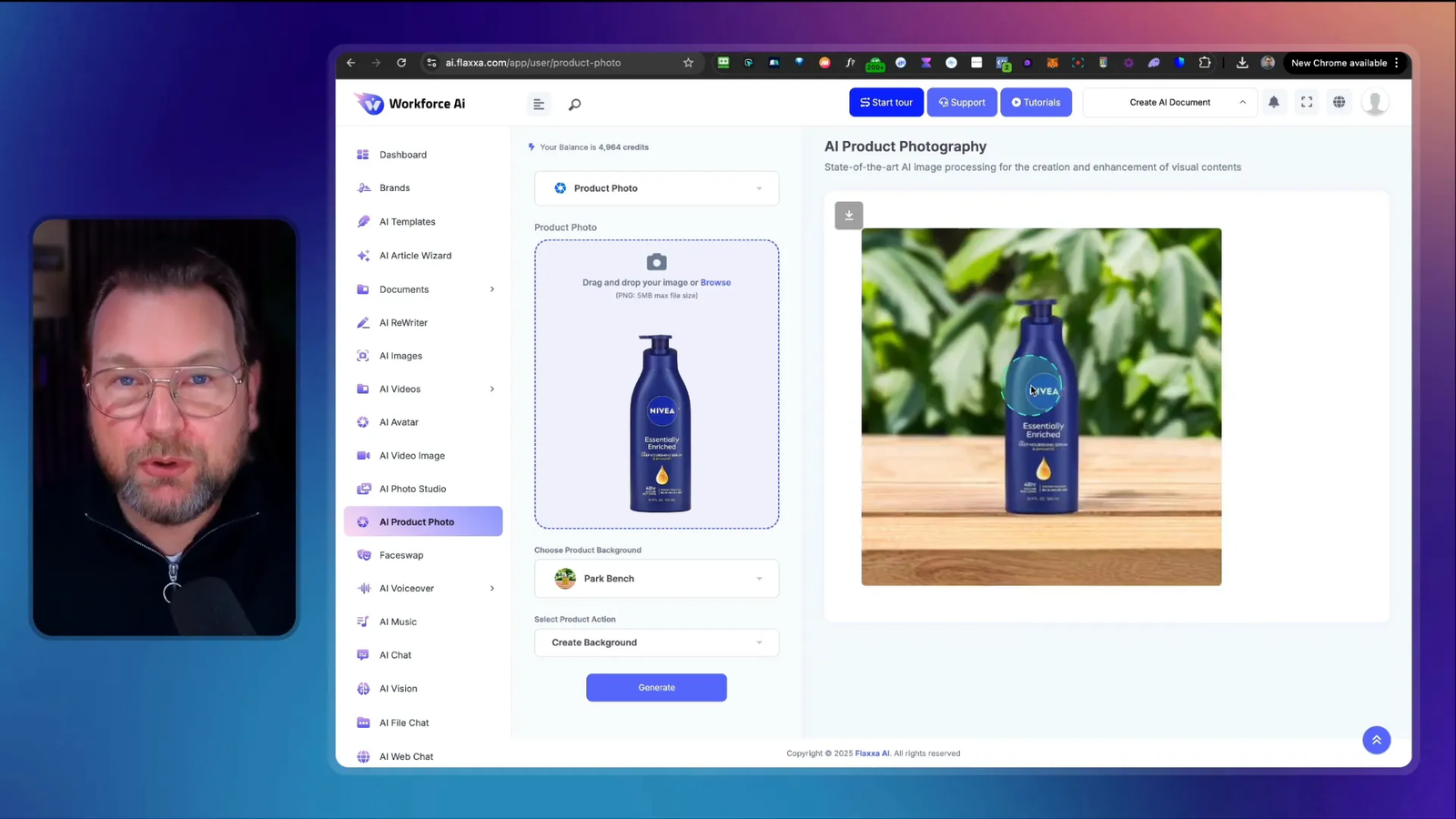The height and width of the screenshot is (819, 1456).
Task: Open the notifications bell icon
Action: 1274,102
